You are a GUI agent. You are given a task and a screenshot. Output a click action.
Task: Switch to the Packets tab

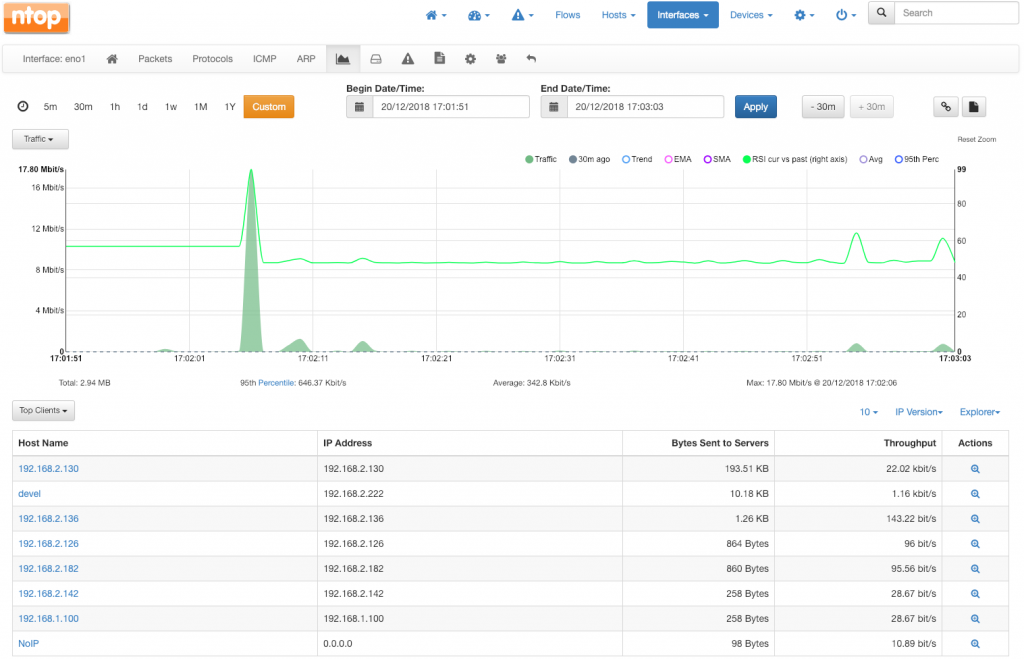click(155, 59)
